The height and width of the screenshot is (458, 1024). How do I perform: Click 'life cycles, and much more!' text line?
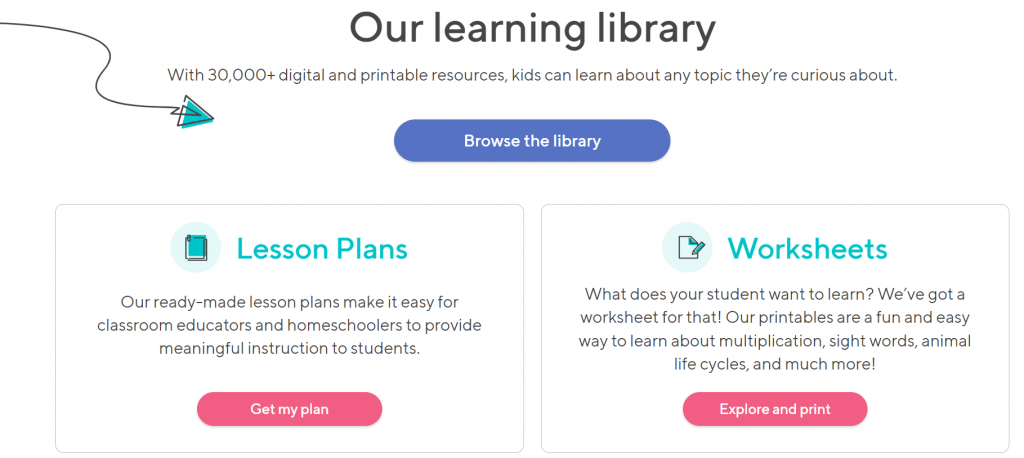pyautogui.click(x=775, y=364)
